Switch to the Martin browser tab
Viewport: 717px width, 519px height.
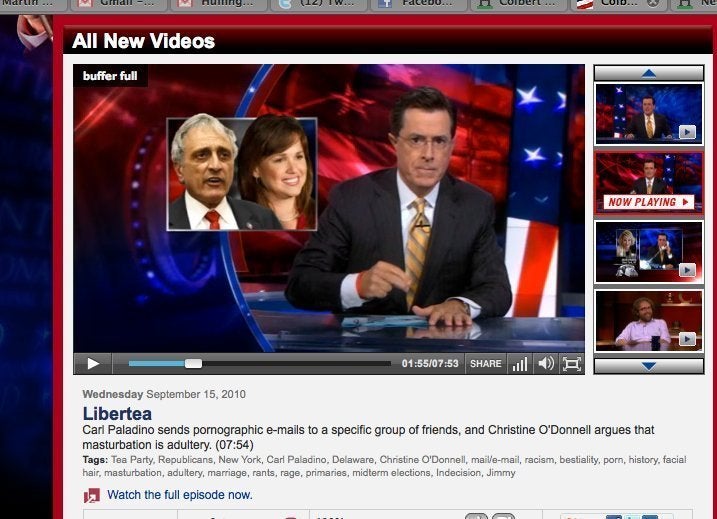(32, 5)
